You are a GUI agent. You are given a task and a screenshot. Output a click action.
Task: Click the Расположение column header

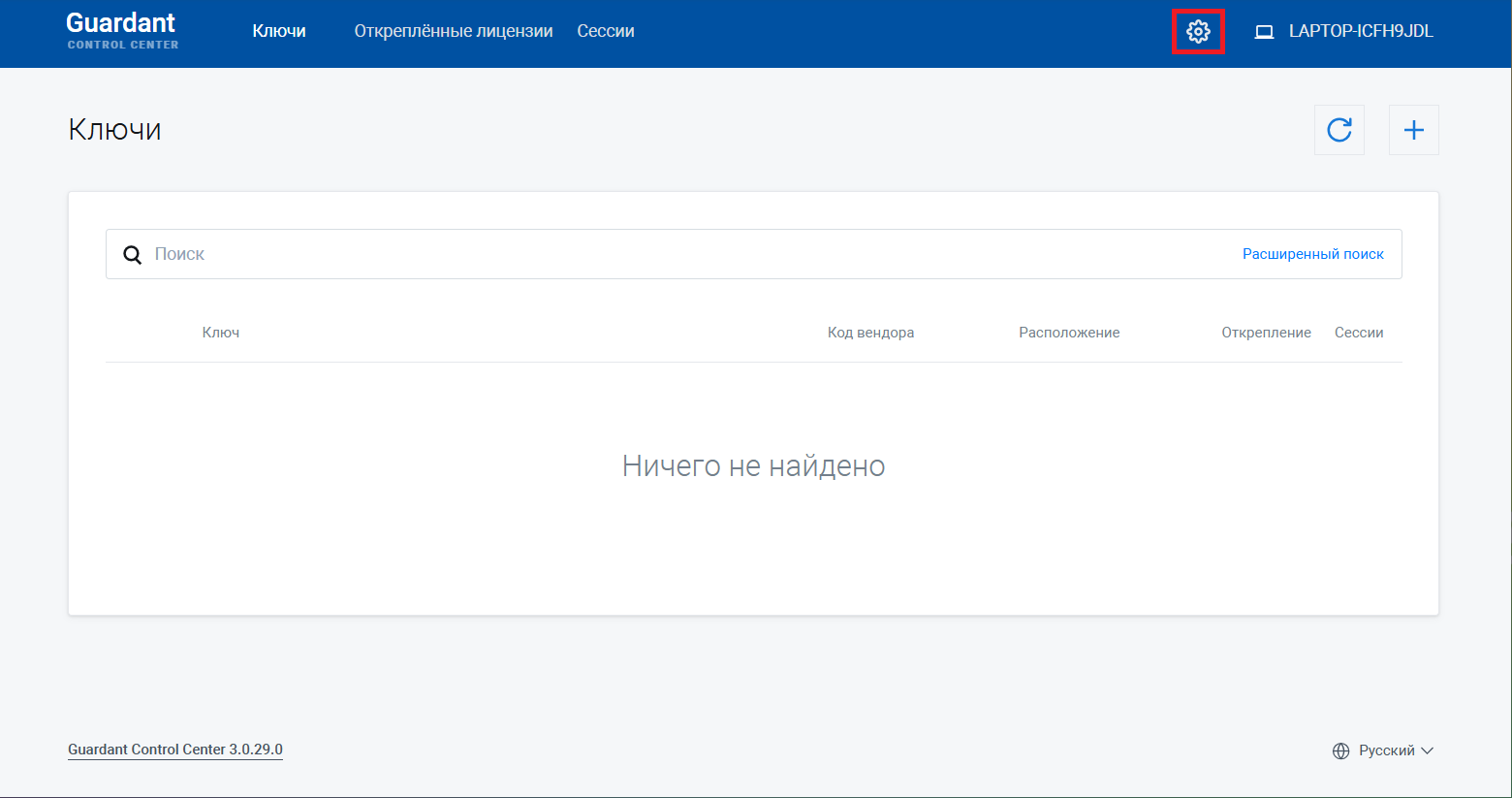point(1069,333)
